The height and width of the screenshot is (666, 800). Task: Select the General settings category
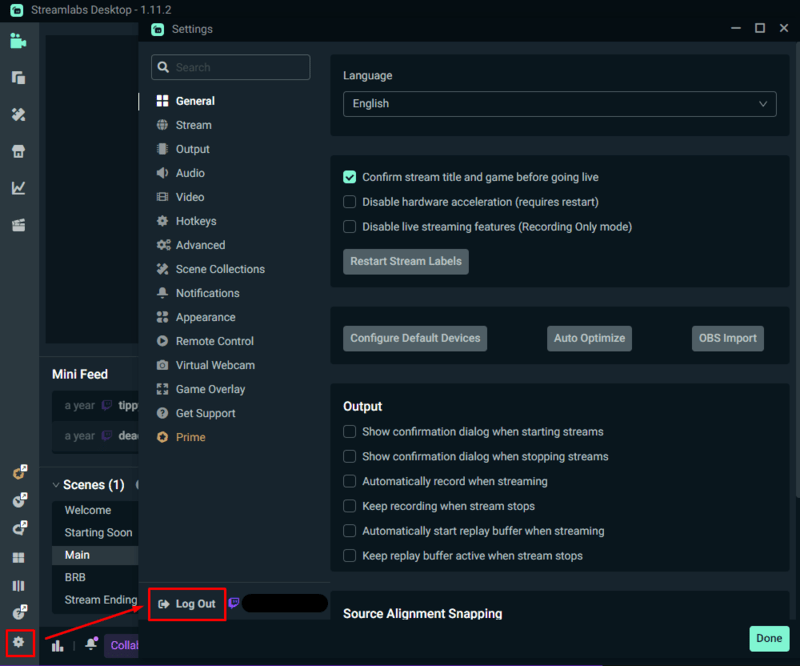[186, 101]
